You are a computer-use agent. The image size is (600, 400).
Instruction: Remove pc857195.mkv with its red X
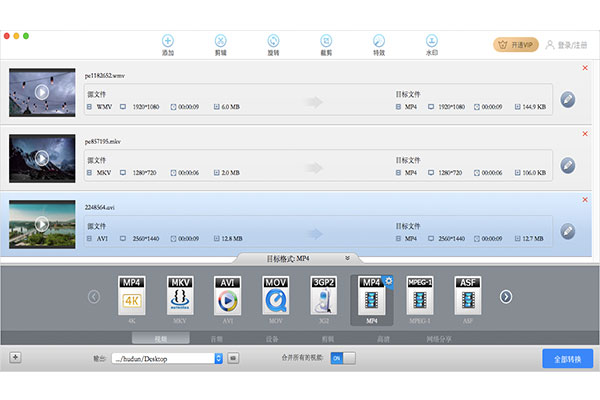(x=585, y=133)
